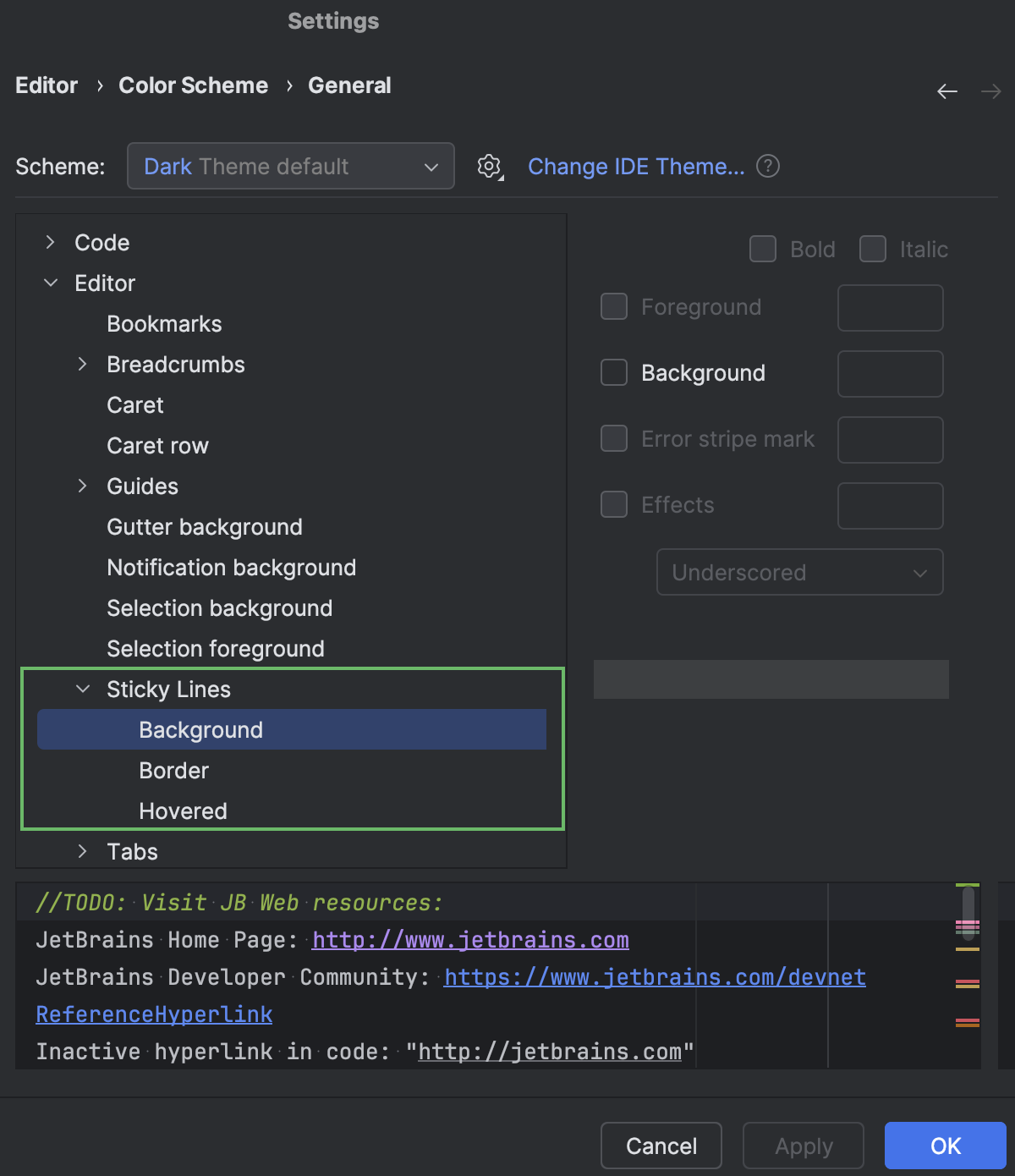Toggle the Effects checkbox
Image resolution: width=1015 pixels, height=1176 pixels.
click(x=614, y=504)
